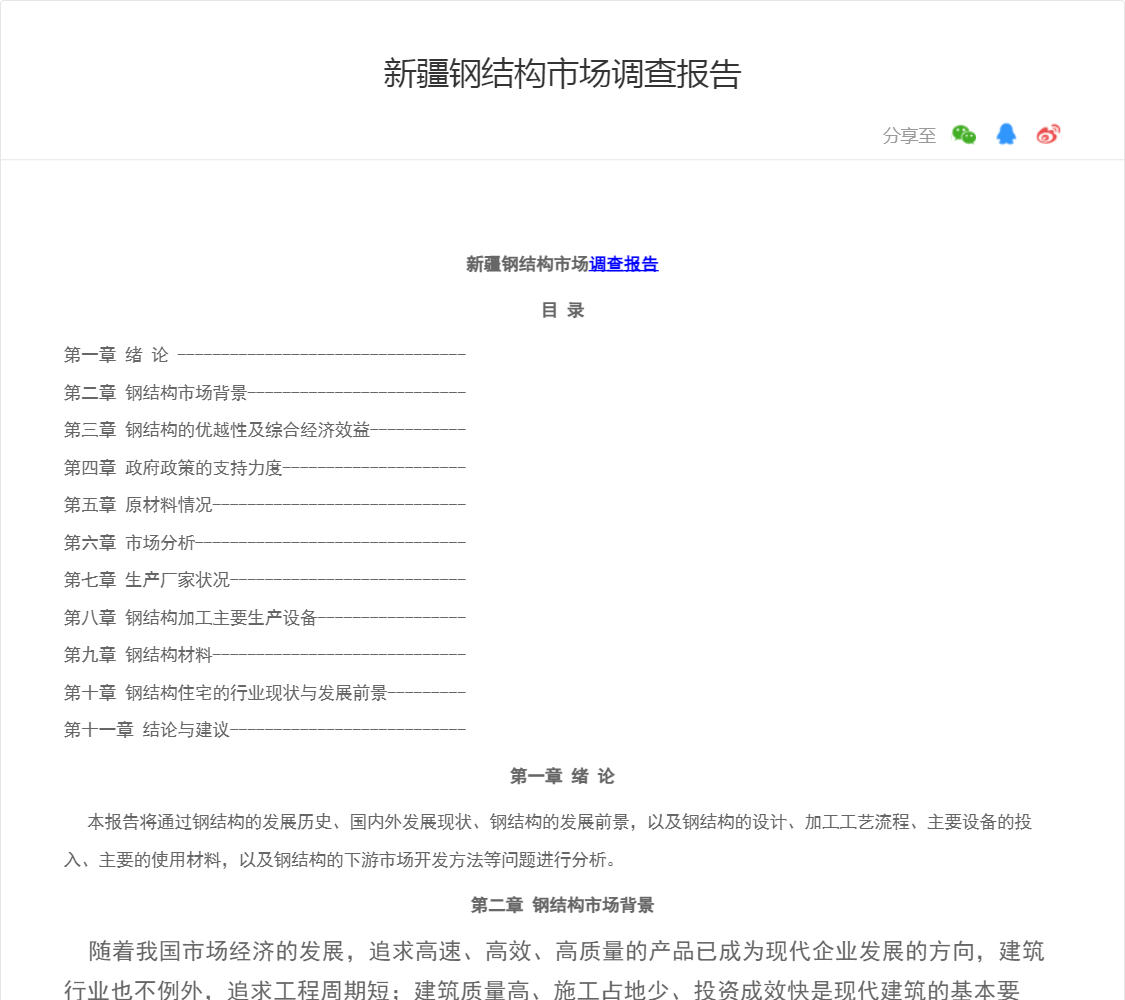Screen dimensions: 1125x1000
Task: Open the 调查报告 hyperlink
Action: pyautogui.click(x=623, y=264)
